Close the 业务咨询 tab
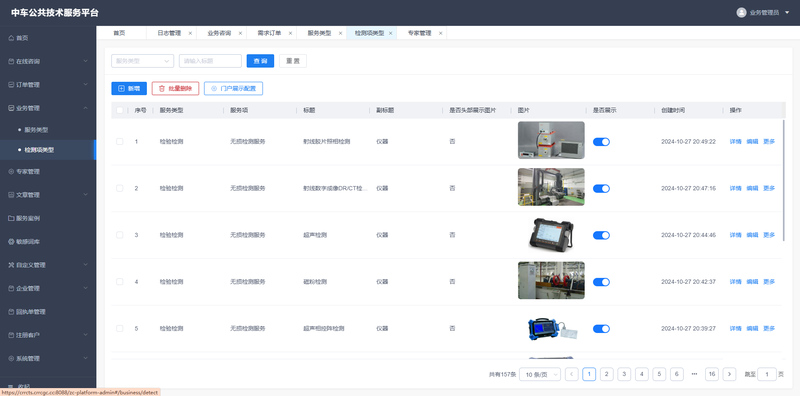The width and height of the screenshot is (800, 396). pyautogui.click(x=240, y=33)
